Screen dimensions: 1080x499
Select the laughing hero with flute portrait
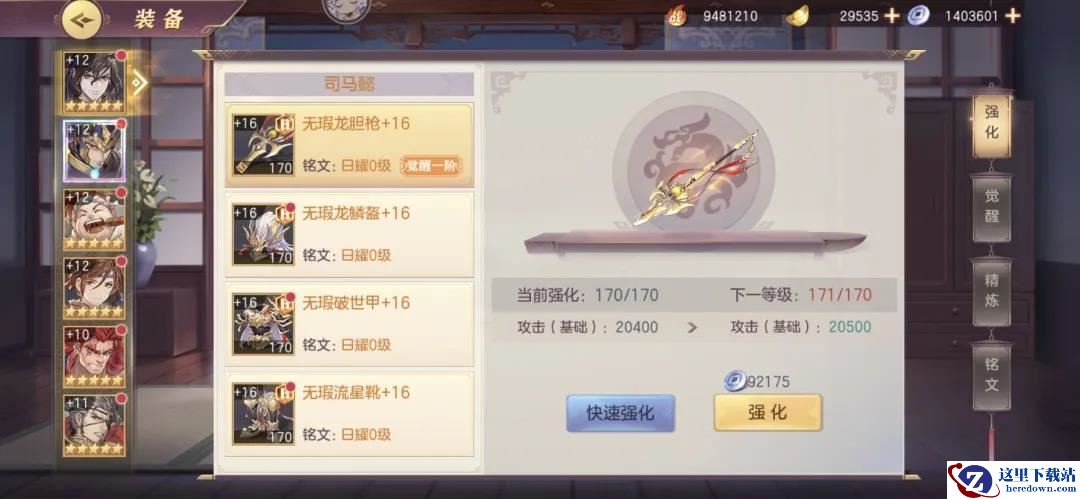point(94,220)
